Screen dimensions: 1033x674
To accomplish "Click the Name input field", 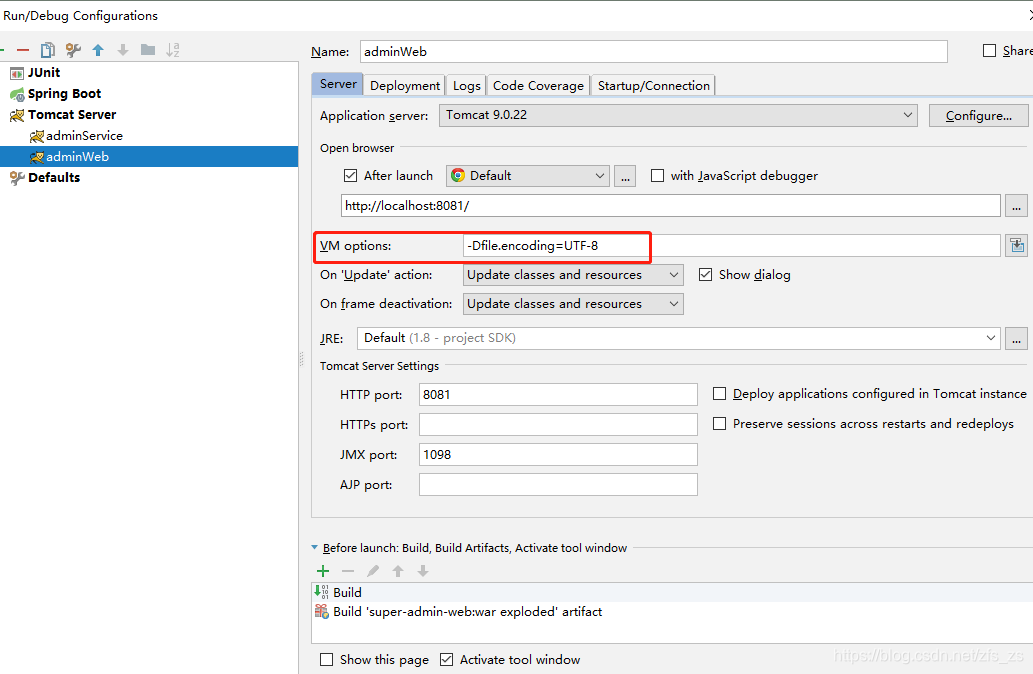I will pyautogui.click(x=654, y=51).
